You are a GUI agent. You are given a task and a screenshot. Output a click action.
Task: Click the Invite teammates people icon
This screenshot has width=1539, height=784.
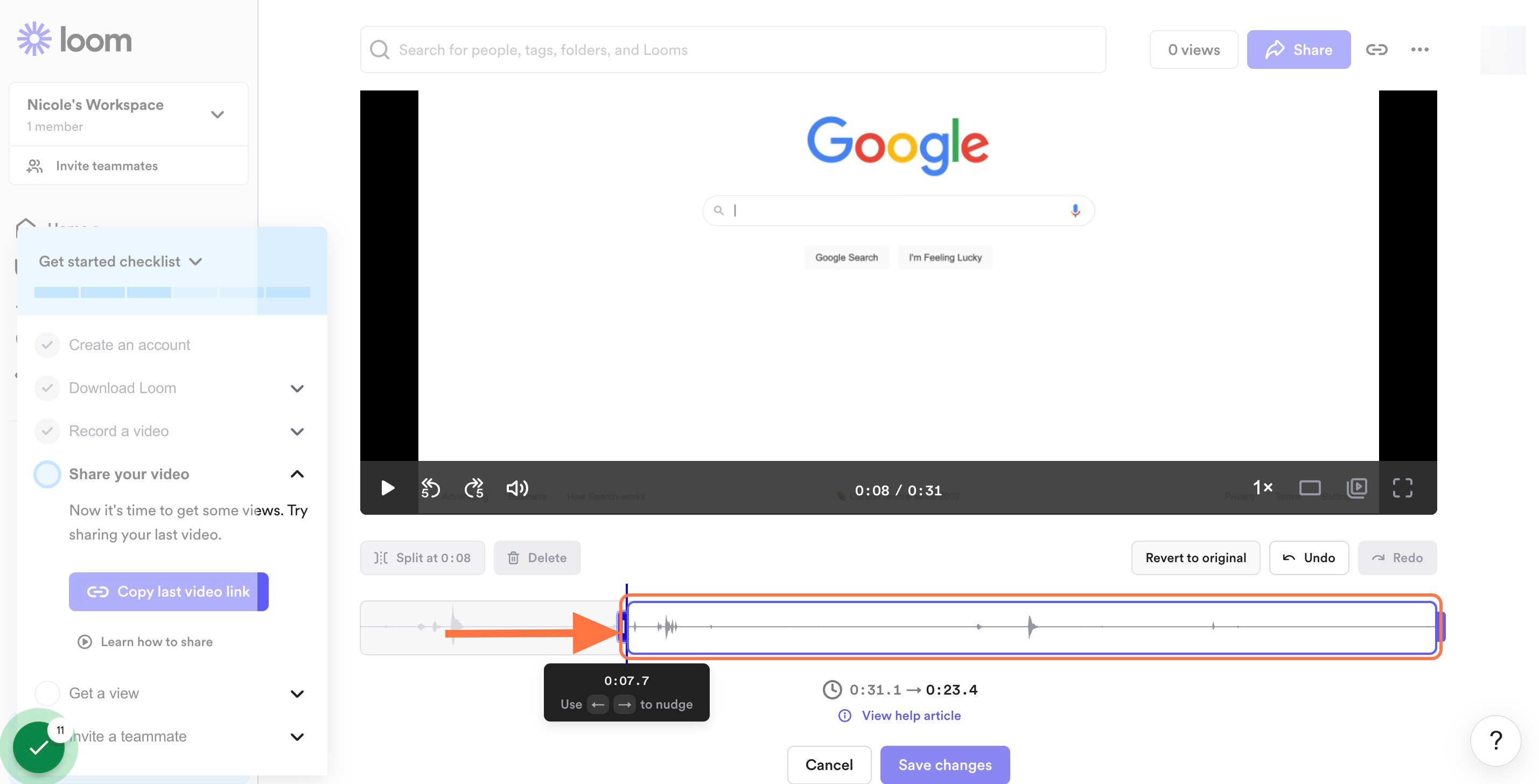[x=34, y=165]
